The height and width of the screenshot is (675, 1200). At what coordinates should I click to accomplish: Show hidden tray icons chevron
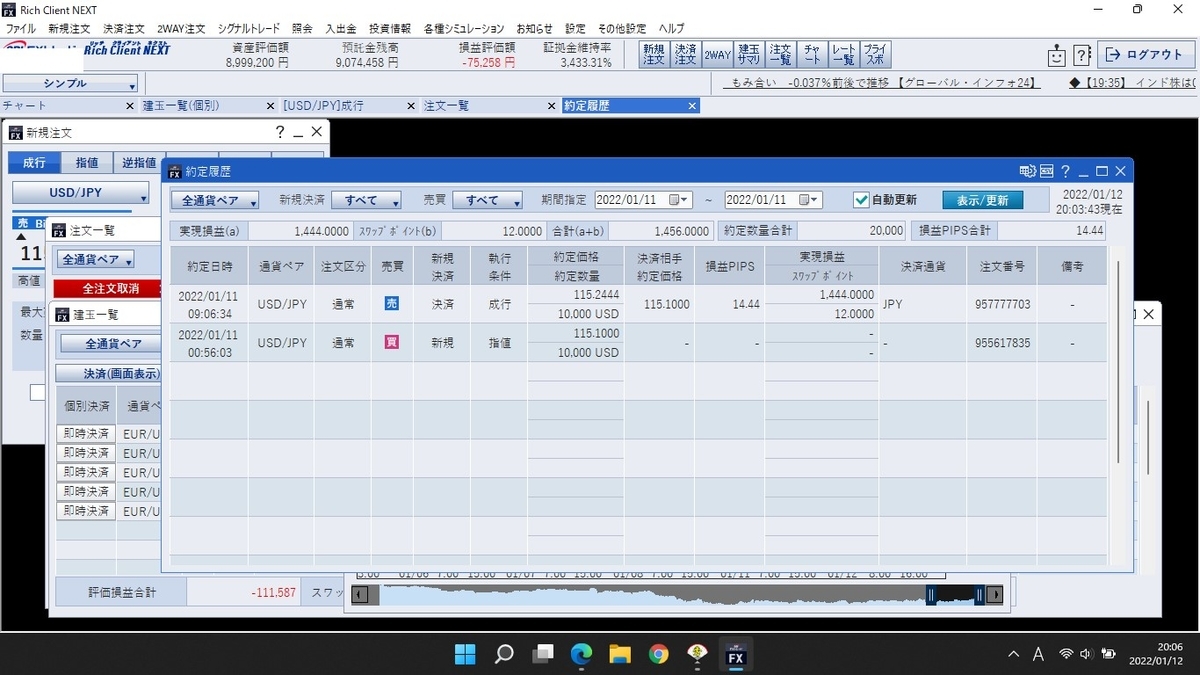coord(1014,654)
